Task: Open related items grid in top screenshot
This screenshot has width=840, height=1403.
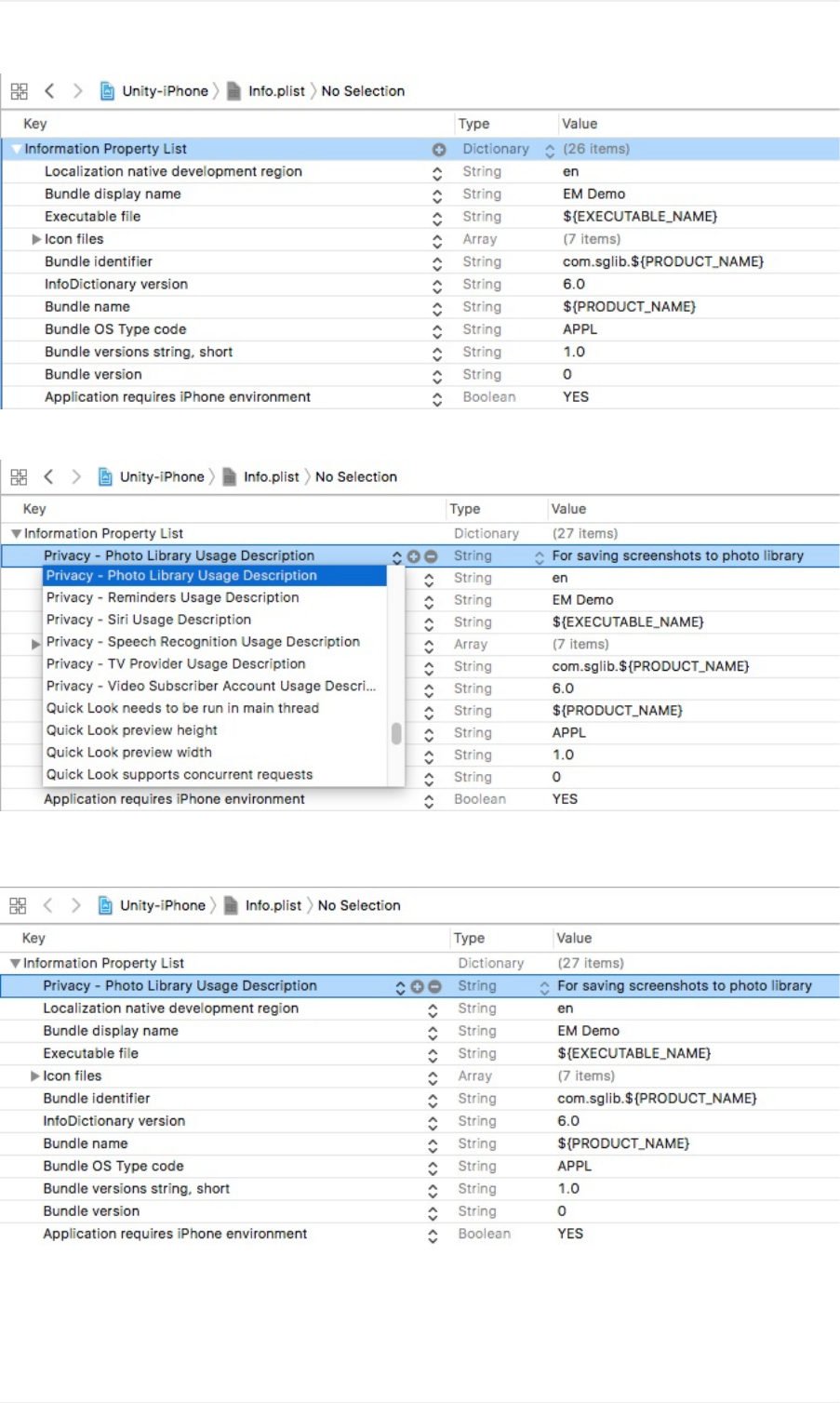Action: point(19,91)
